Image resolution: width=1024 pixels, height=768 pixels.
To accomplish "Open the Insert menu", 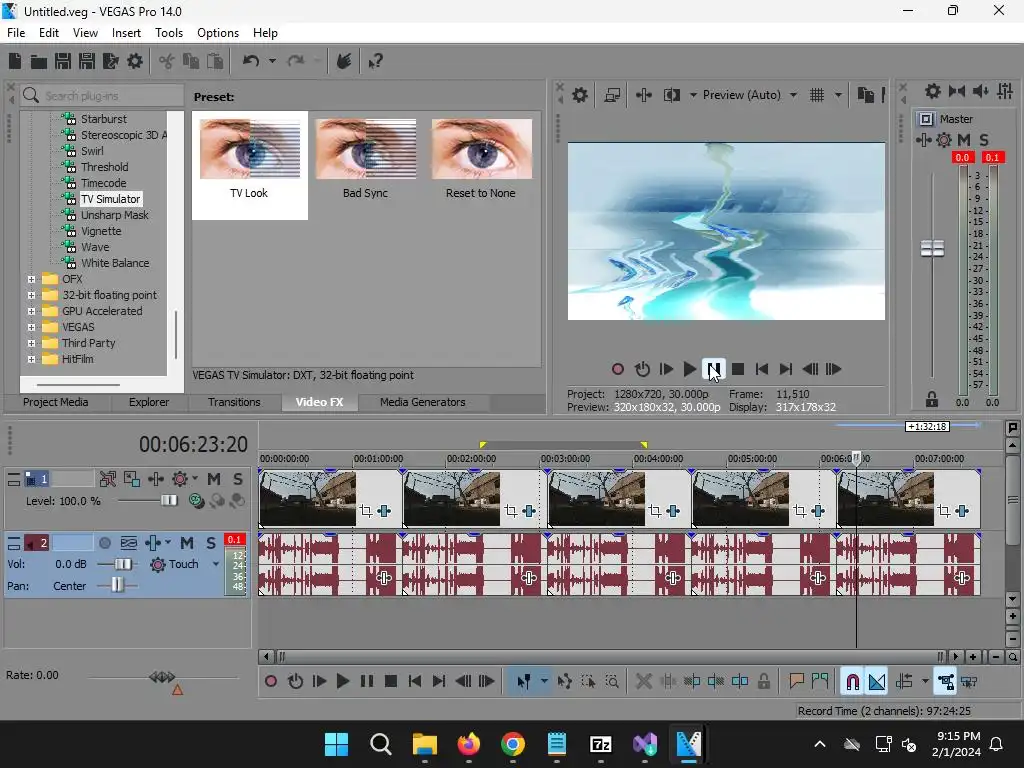I will 126,33.
